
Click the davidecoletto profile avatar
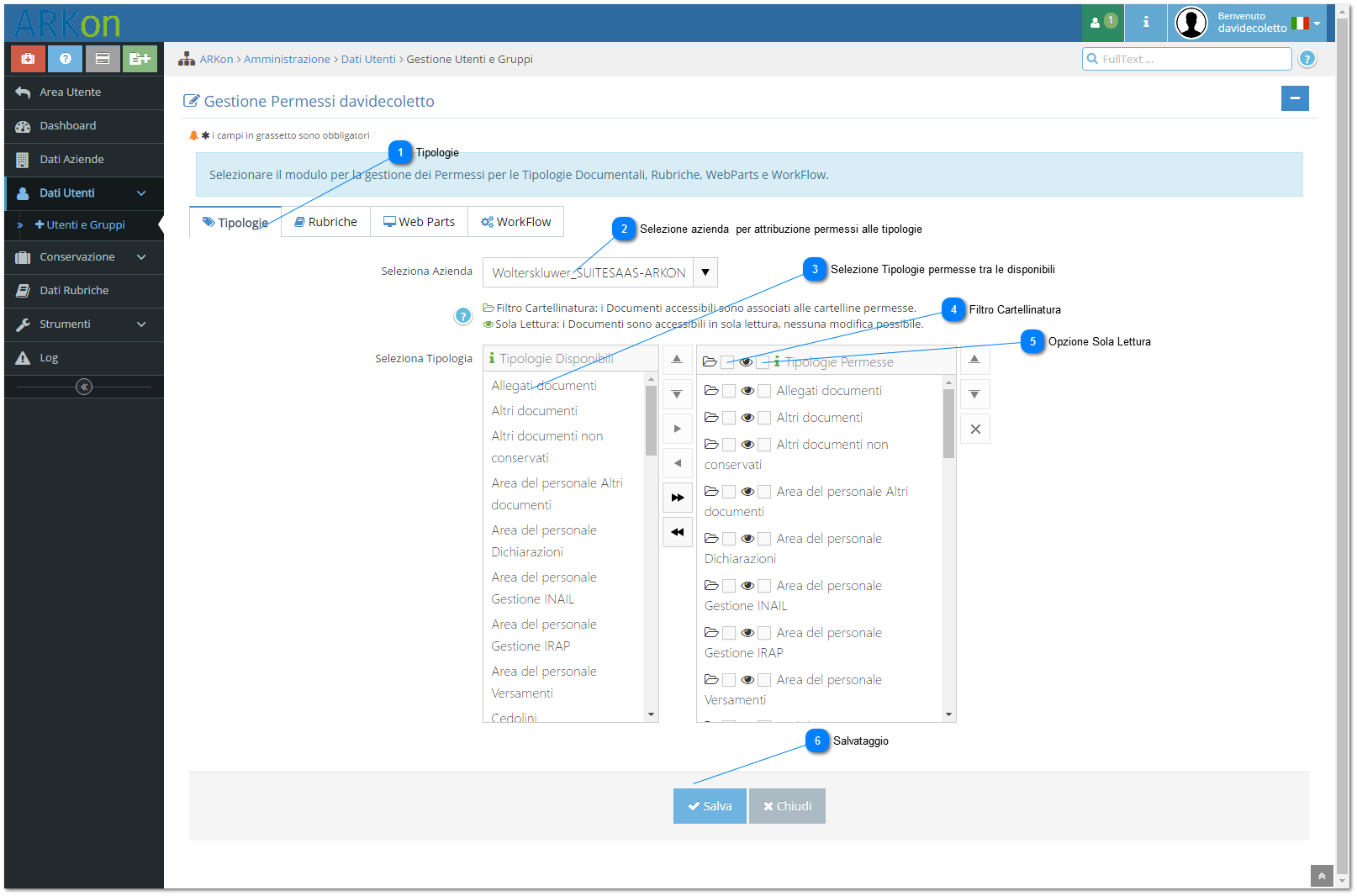pyautogui.click(x=1191, y=23)
